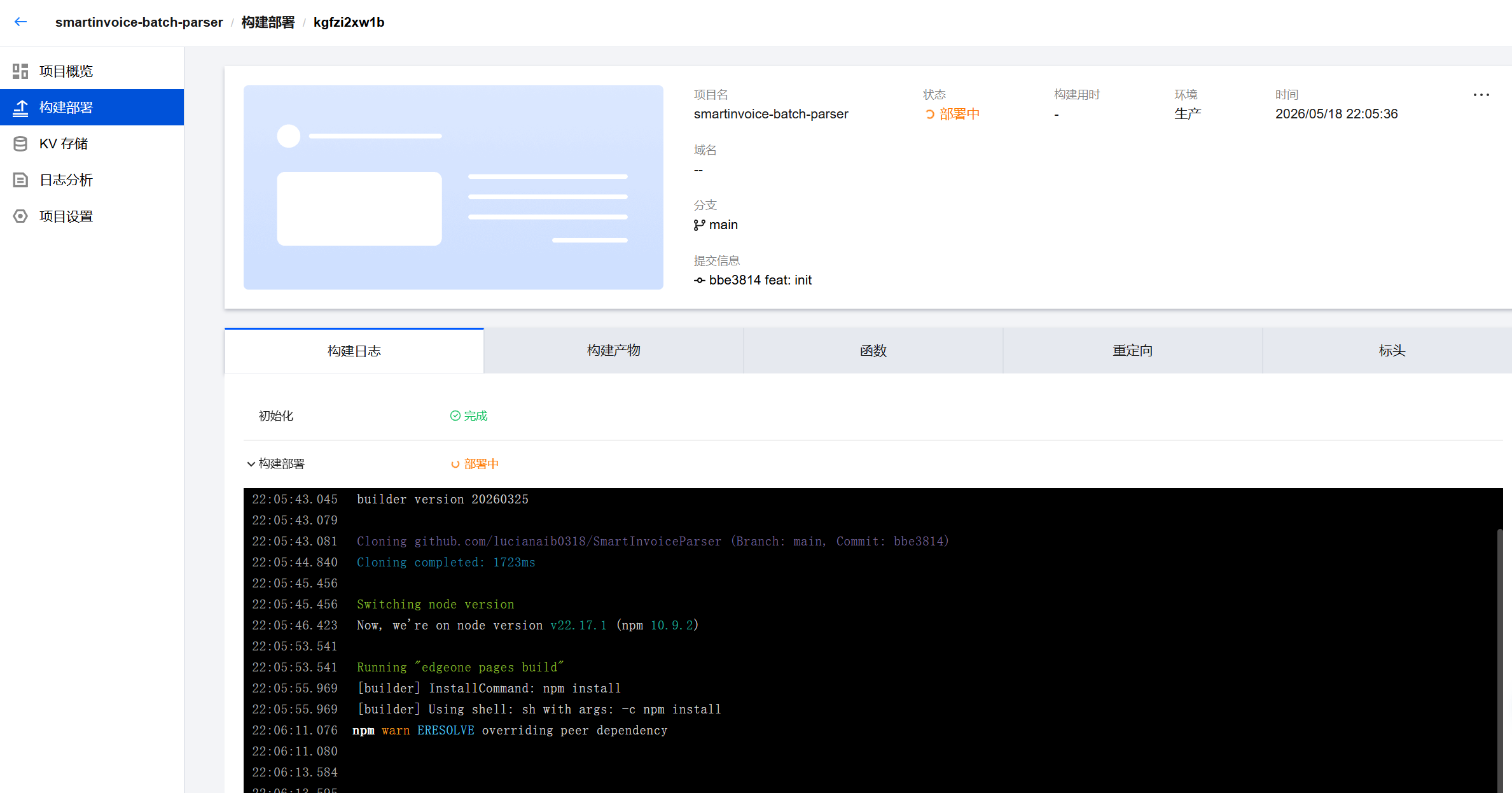Click the 'npm warn ERESOLVE' log line
Image resolution: width=1512 pixels, height=793 pixels.
click(x=510, y=731)
